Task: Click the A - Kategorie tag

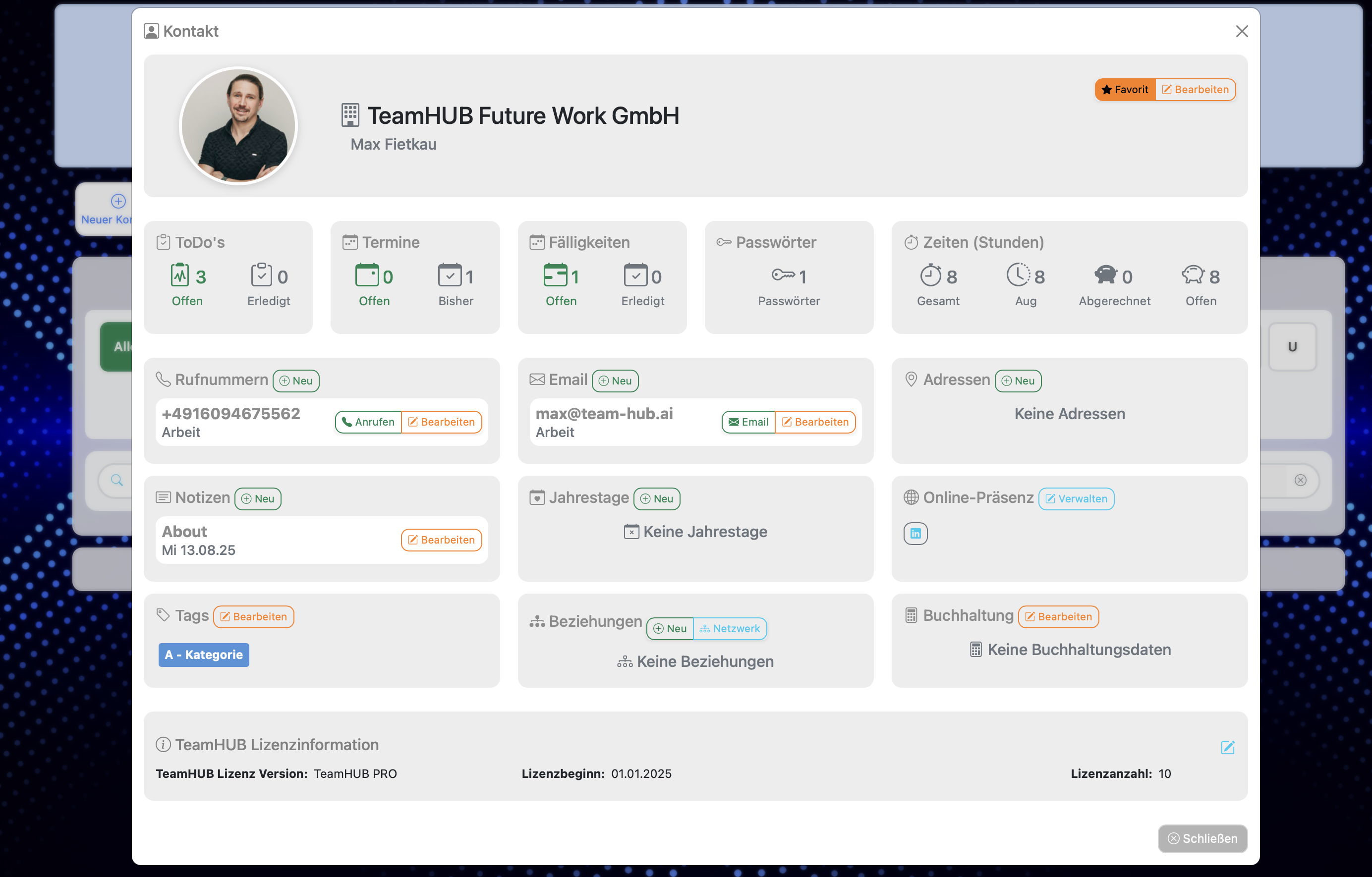Action: tap(203, 655)
